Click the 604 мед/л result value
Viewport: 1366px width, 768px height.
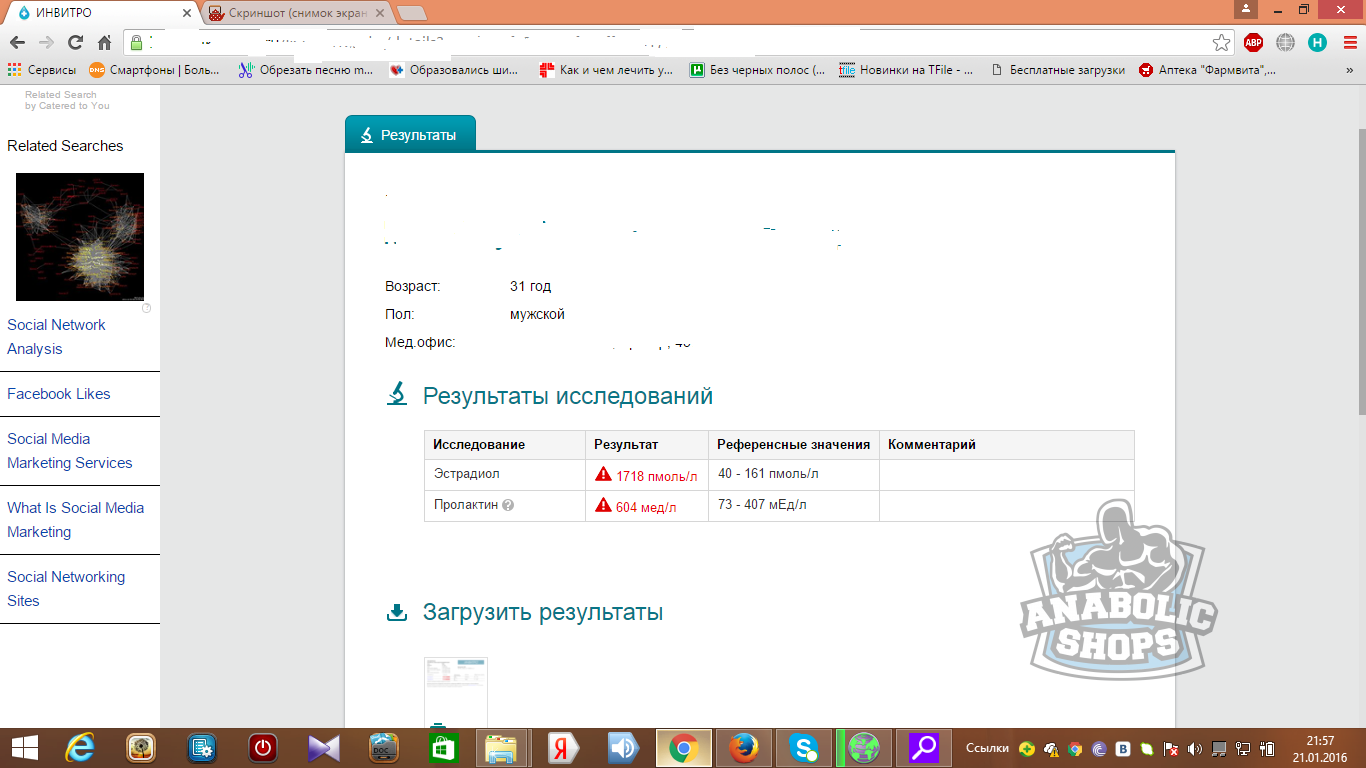click(x=646, y=507)
